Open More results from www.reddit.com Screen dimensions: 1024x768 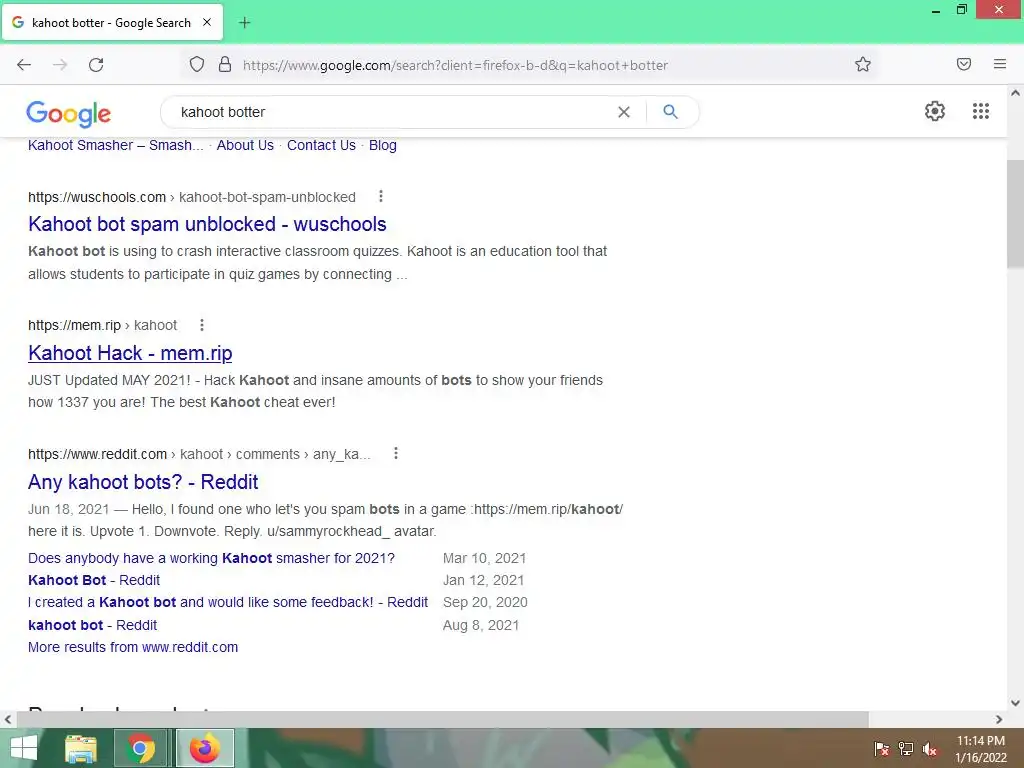click(x=133, y=647)
